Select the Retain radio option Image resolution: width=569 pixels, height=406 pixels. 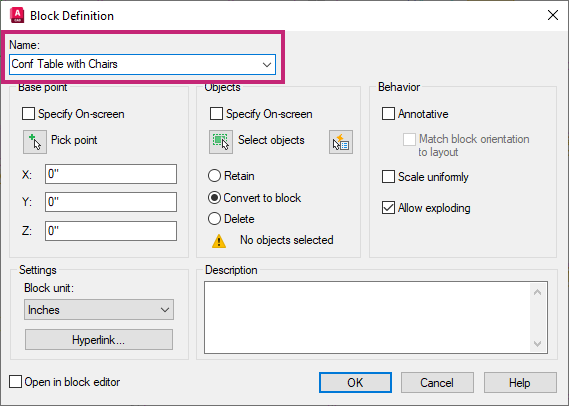point(214,176)
